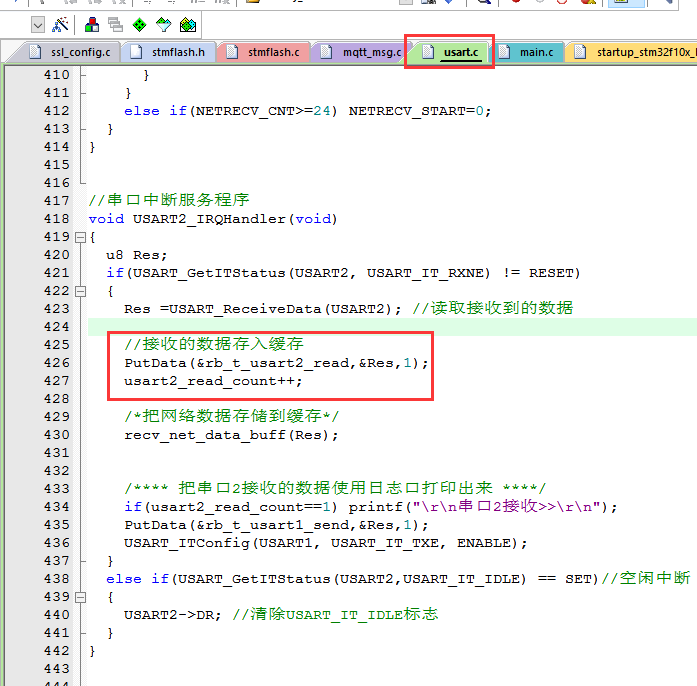Click comment '/*把网络数据存储到缓存*/'
This screenshot has width=697, height=686.
[x=232, y=417]
